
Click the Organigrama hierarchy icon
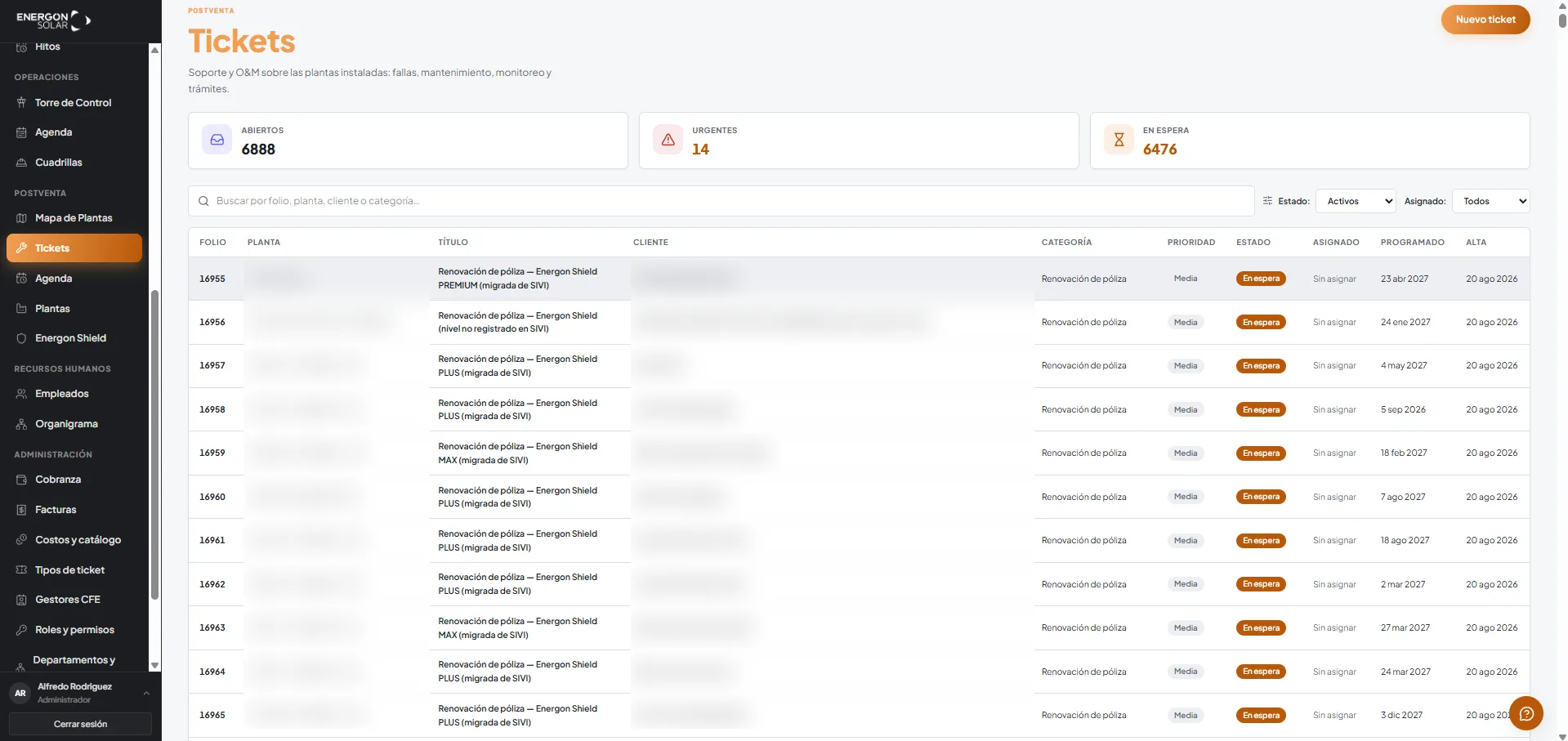21,424
